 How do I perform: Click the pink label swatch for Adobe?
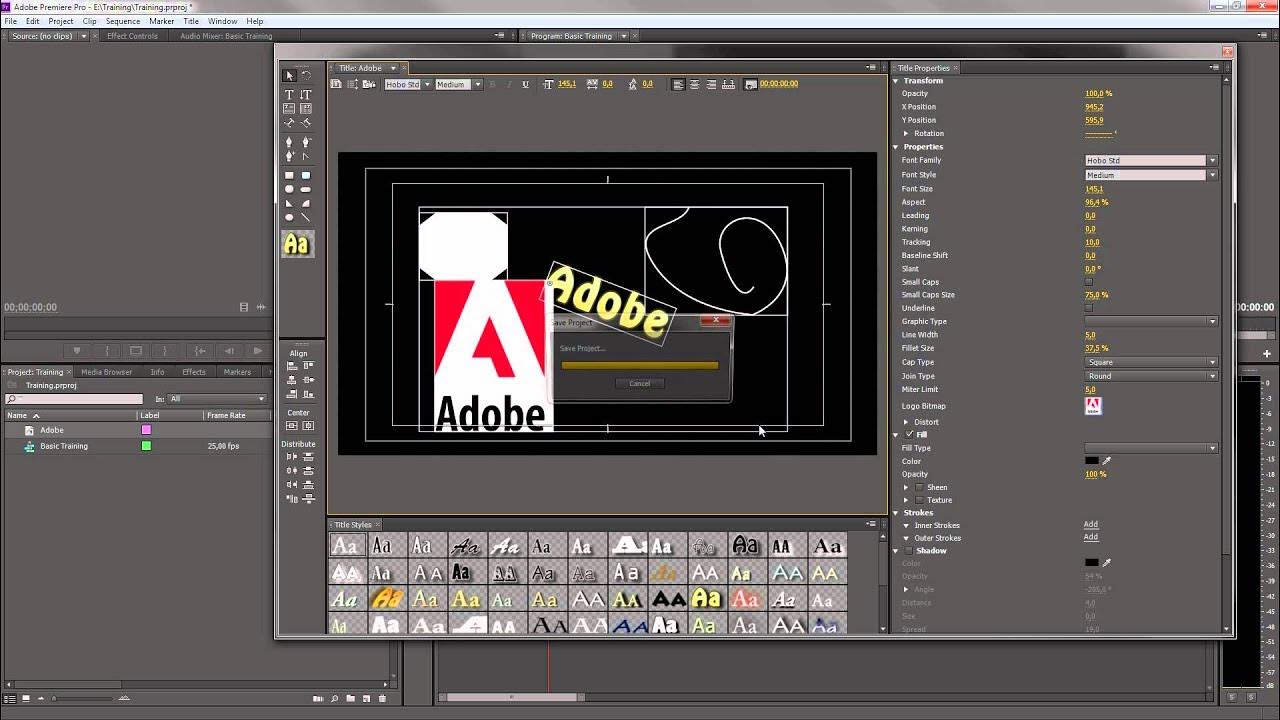click(x=146, y=430)
